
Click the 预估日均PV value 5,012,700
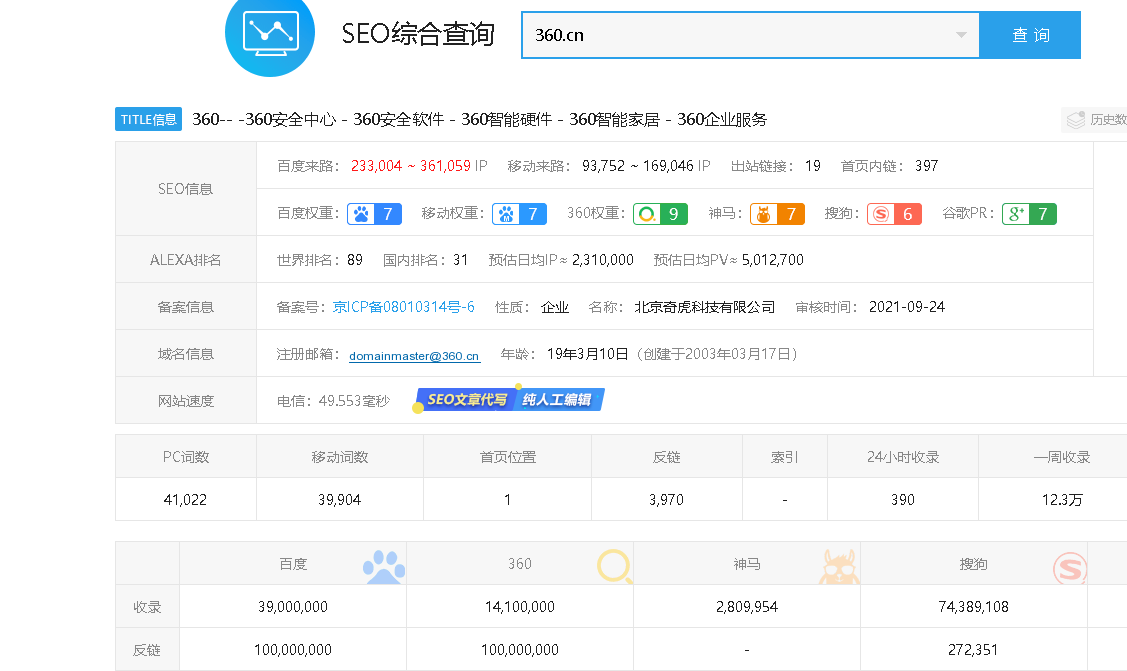click(773, 260)
